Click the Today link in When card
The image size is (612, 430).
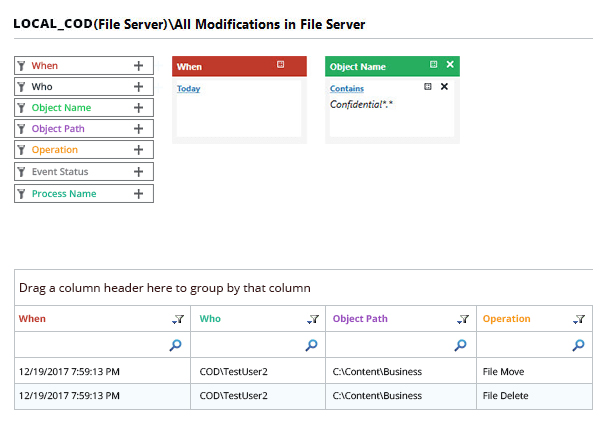point(188,88)
